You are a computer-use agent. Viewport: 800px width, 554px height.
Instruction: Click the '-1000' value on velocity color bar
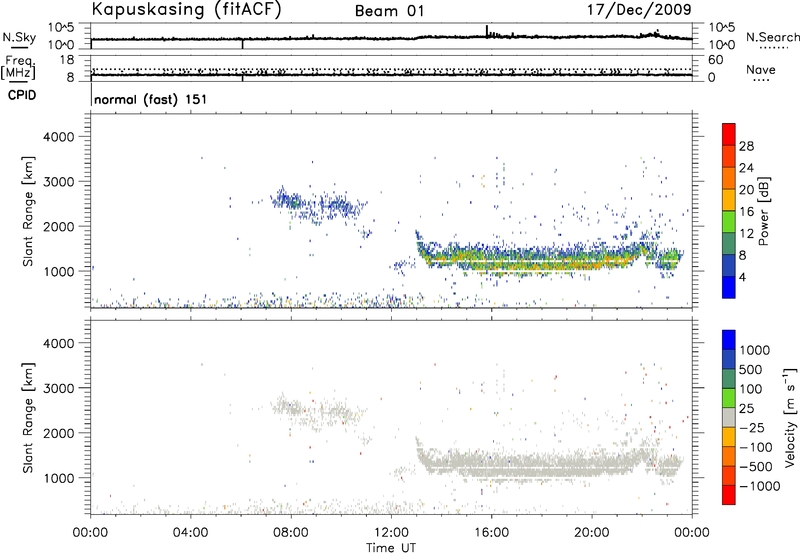click(759, 486)
